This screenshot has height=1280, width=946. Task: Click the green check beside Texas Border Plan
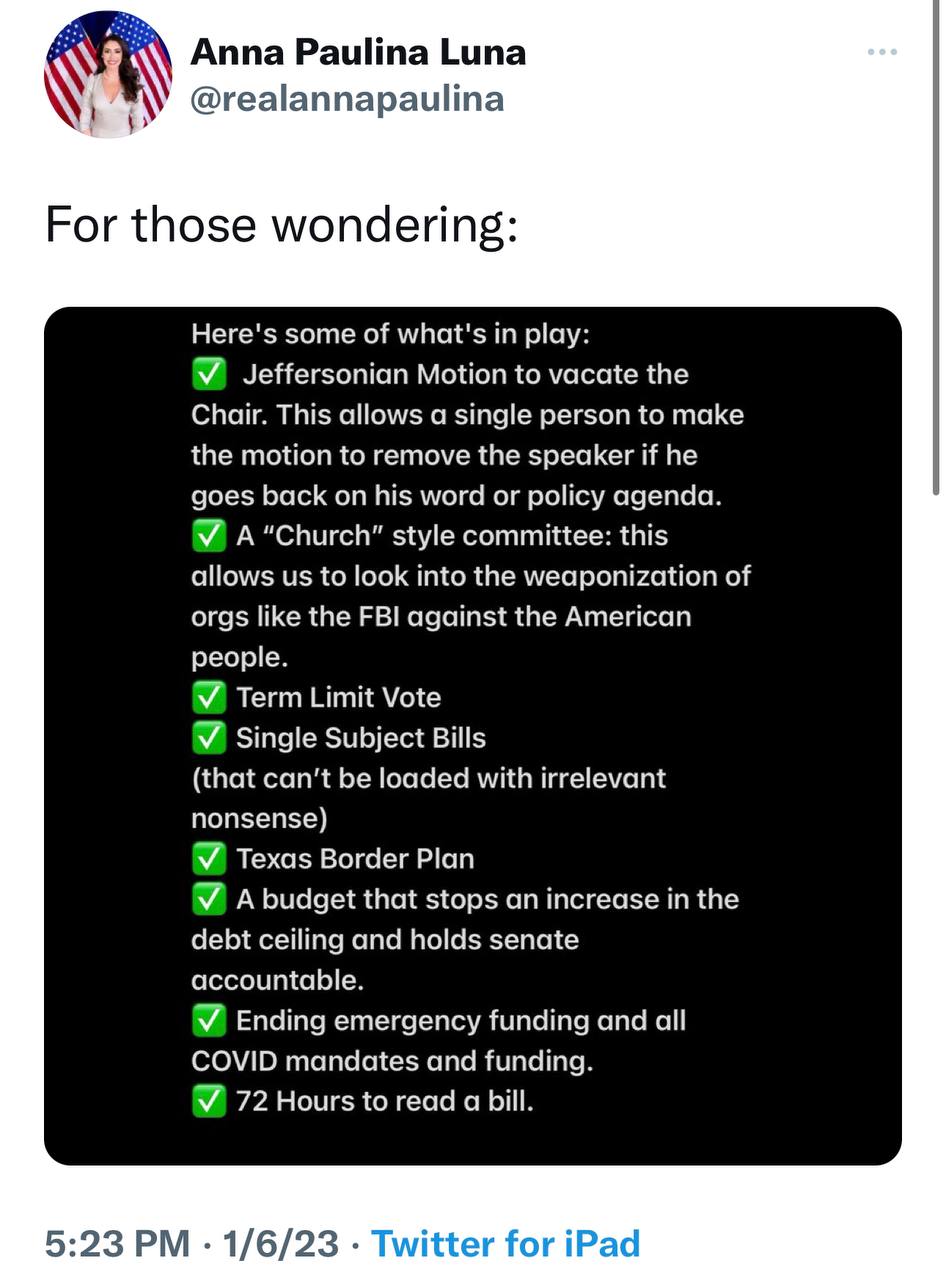point(208,859)
